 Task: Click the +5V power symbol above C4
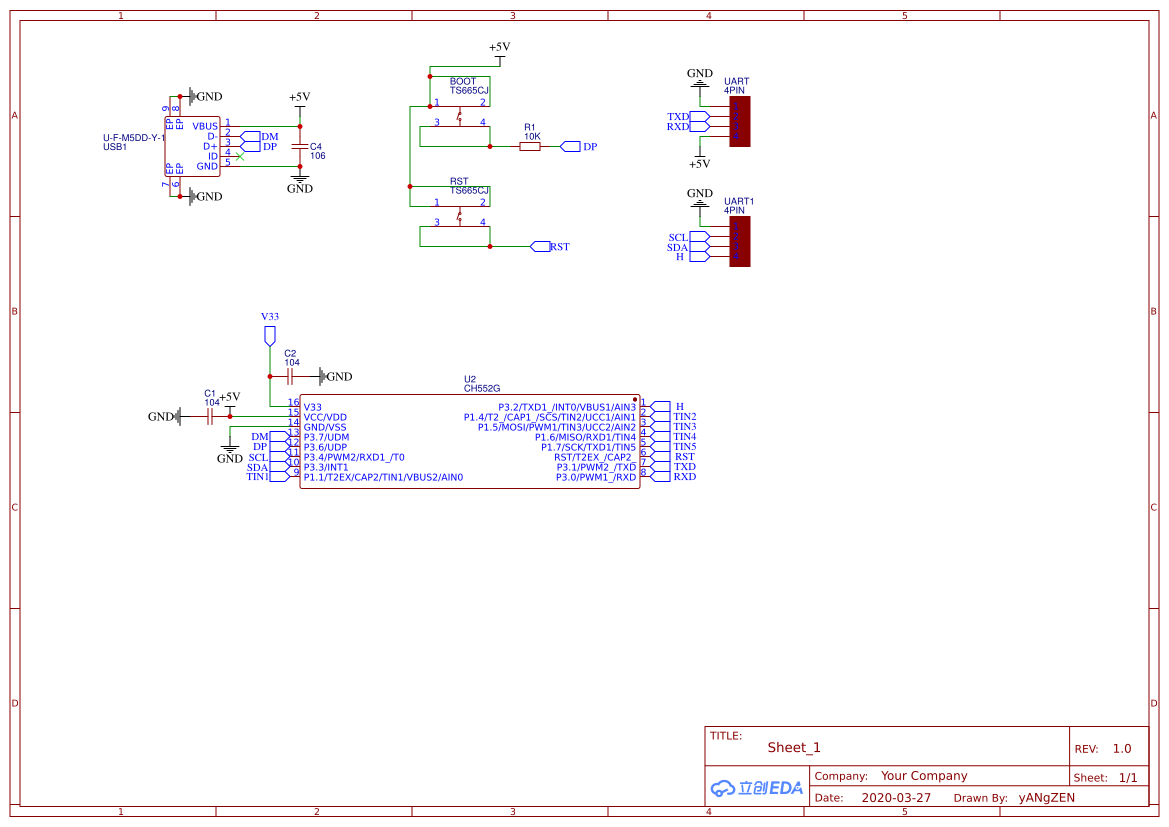pyautogui.click(x=300, y=102)
